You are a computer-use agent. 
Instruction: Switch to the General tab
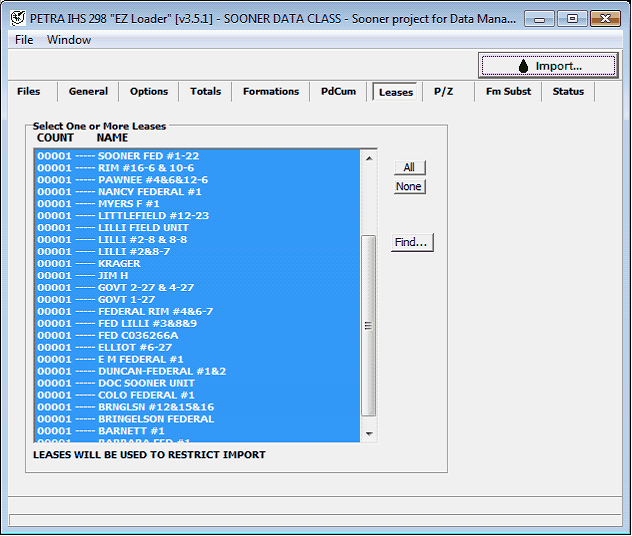[88, 91]
